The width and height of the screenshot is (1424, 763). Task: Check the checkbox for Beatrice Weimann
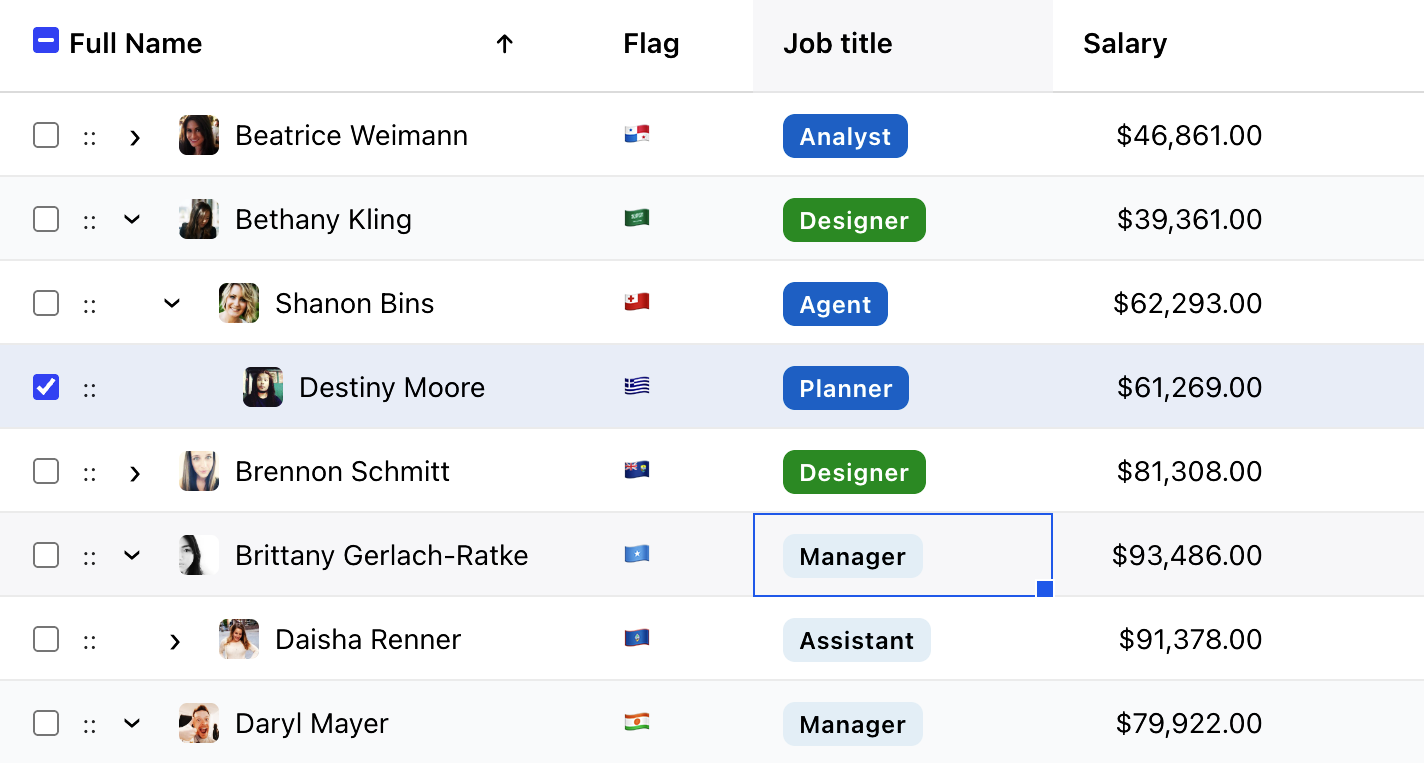(46, 135)
